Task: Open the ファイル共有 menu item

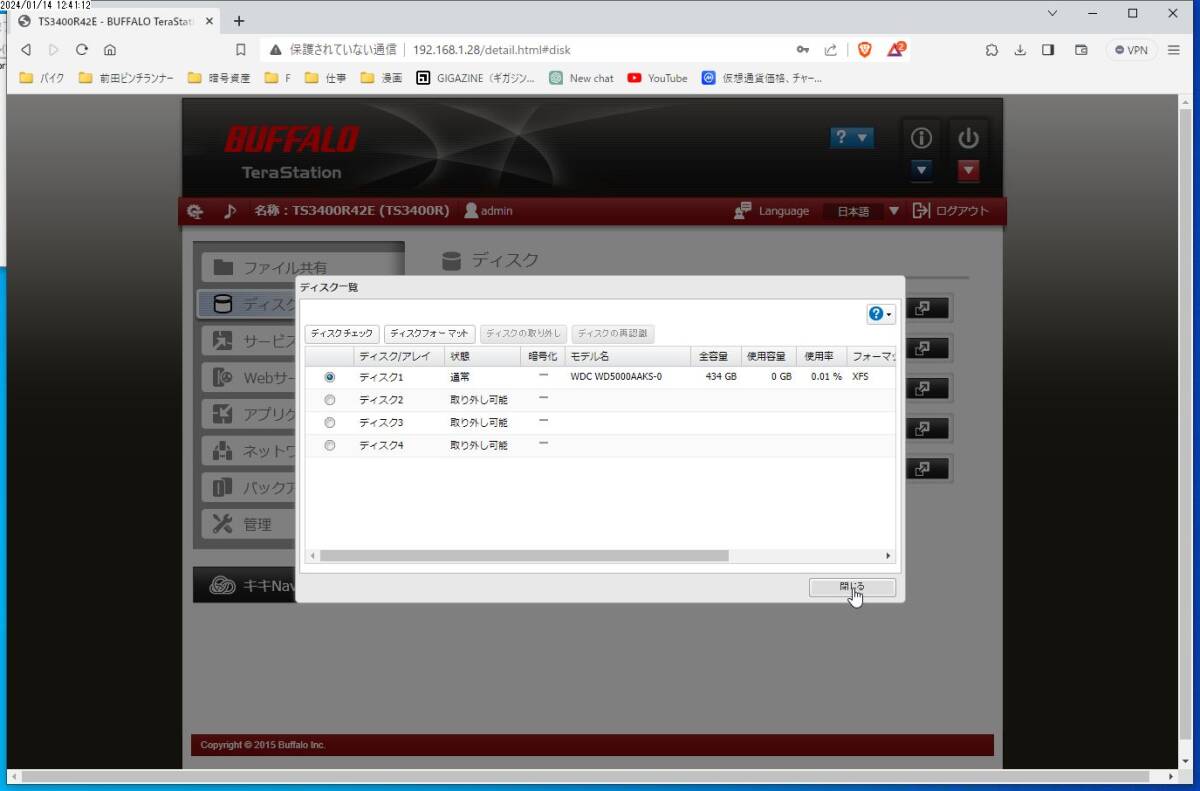Action: point(300,267)
